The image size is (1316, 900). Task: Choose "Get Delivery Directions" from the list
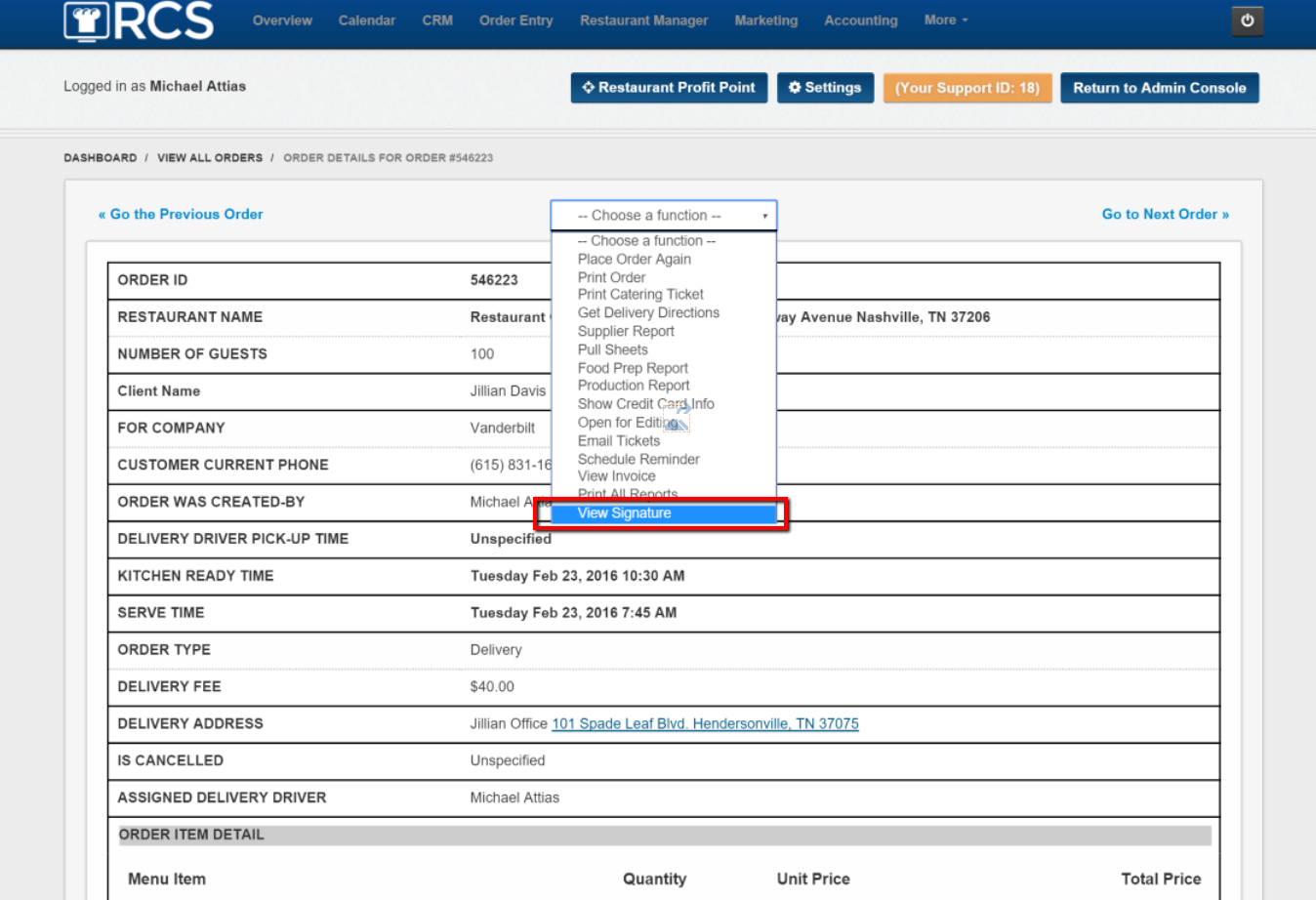pyautogui.click(x=648, y=312)
